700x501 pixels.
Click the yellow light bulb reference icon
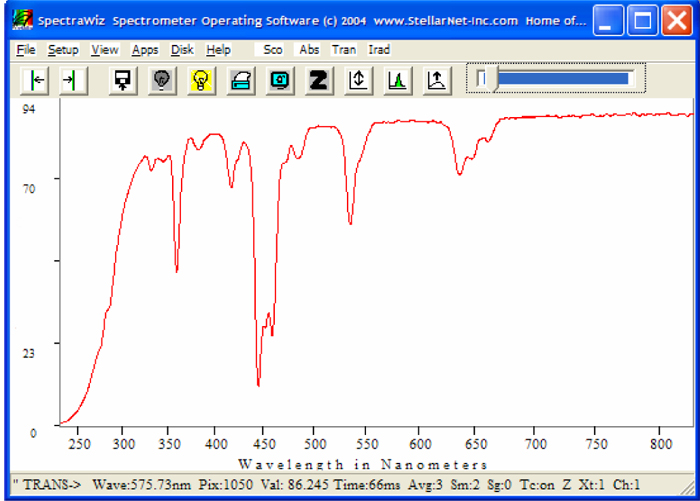[201, 81]
